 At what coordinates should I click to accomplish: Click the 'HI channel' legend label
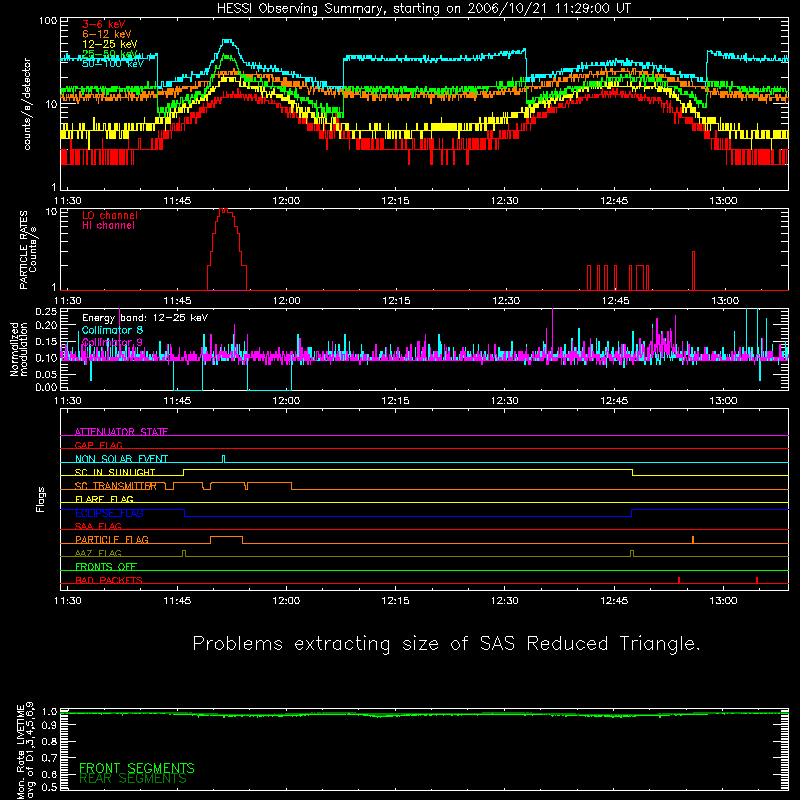108,226
